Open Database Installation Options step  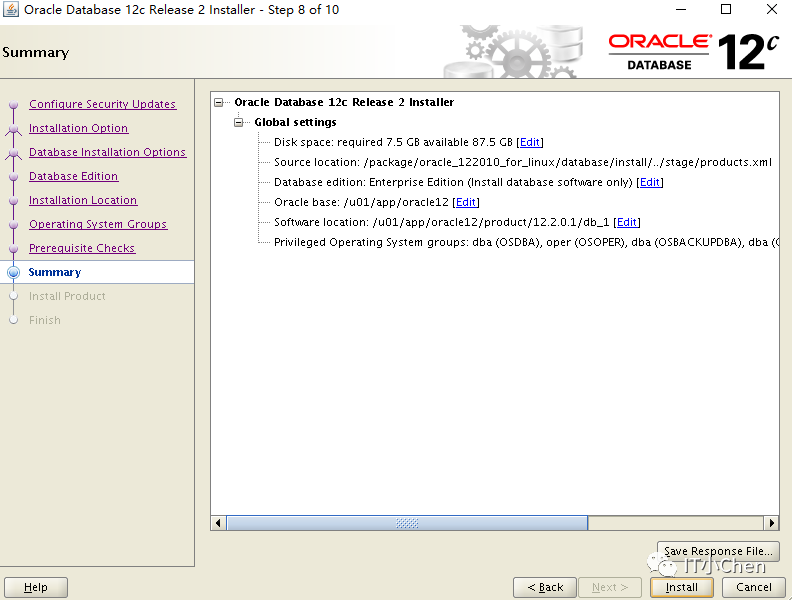coord(108,152)
